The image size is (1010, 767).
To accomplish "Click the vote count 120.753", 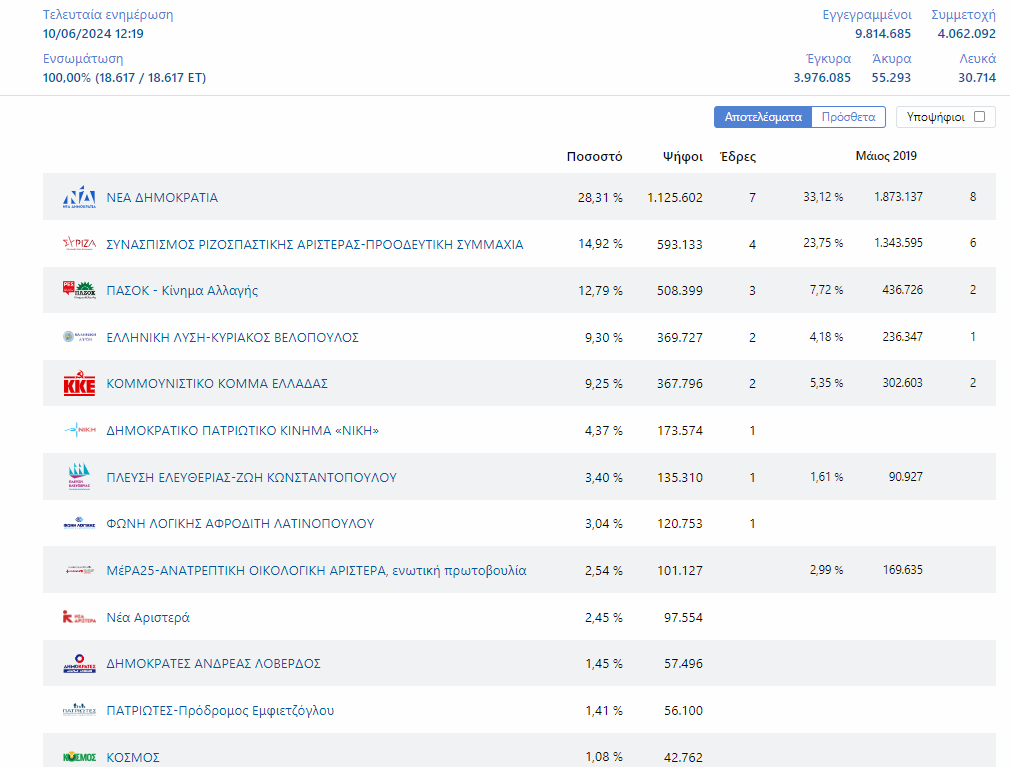I will click(x=680, y=524).
